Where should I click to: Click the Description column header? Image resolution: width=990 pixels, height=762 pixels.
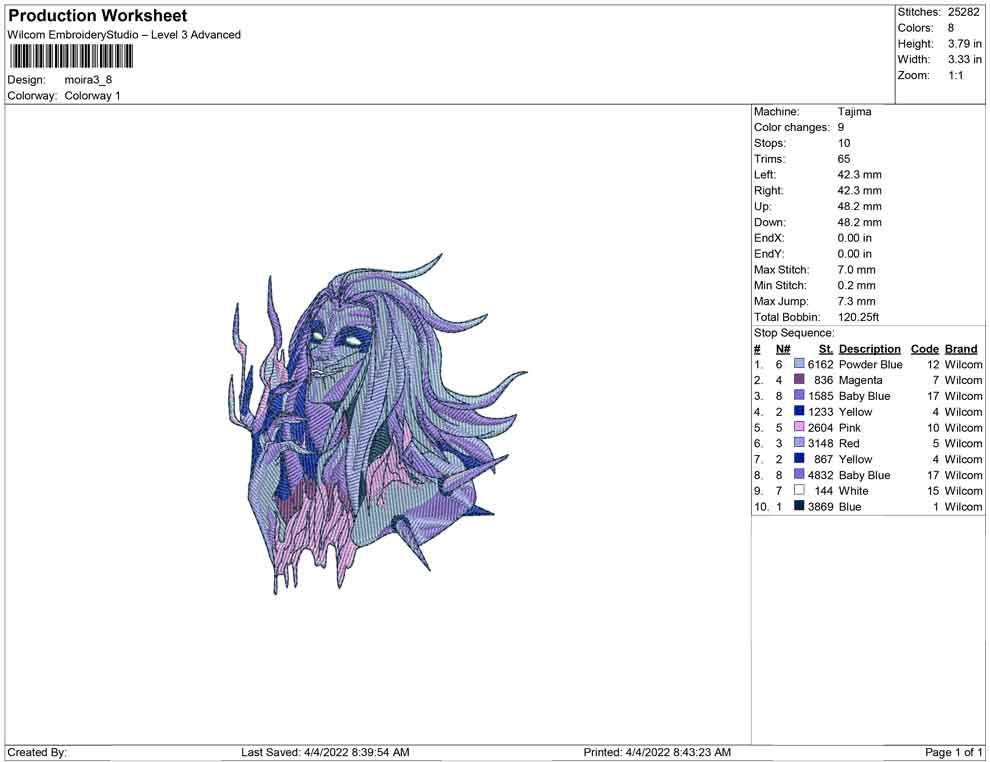[x=869, y=348]
